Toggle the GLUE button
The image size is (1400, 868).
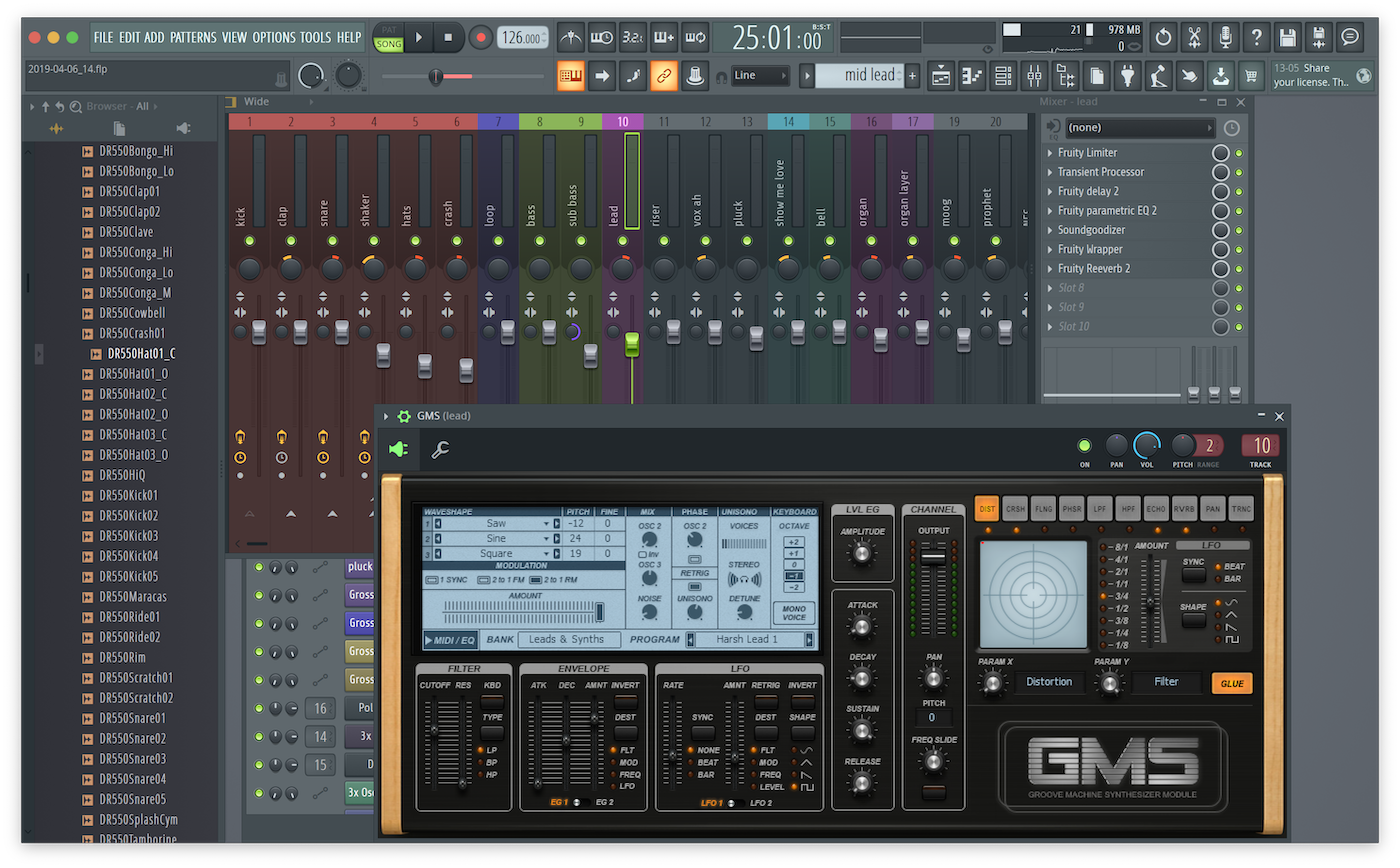[x=1232, y=684]
